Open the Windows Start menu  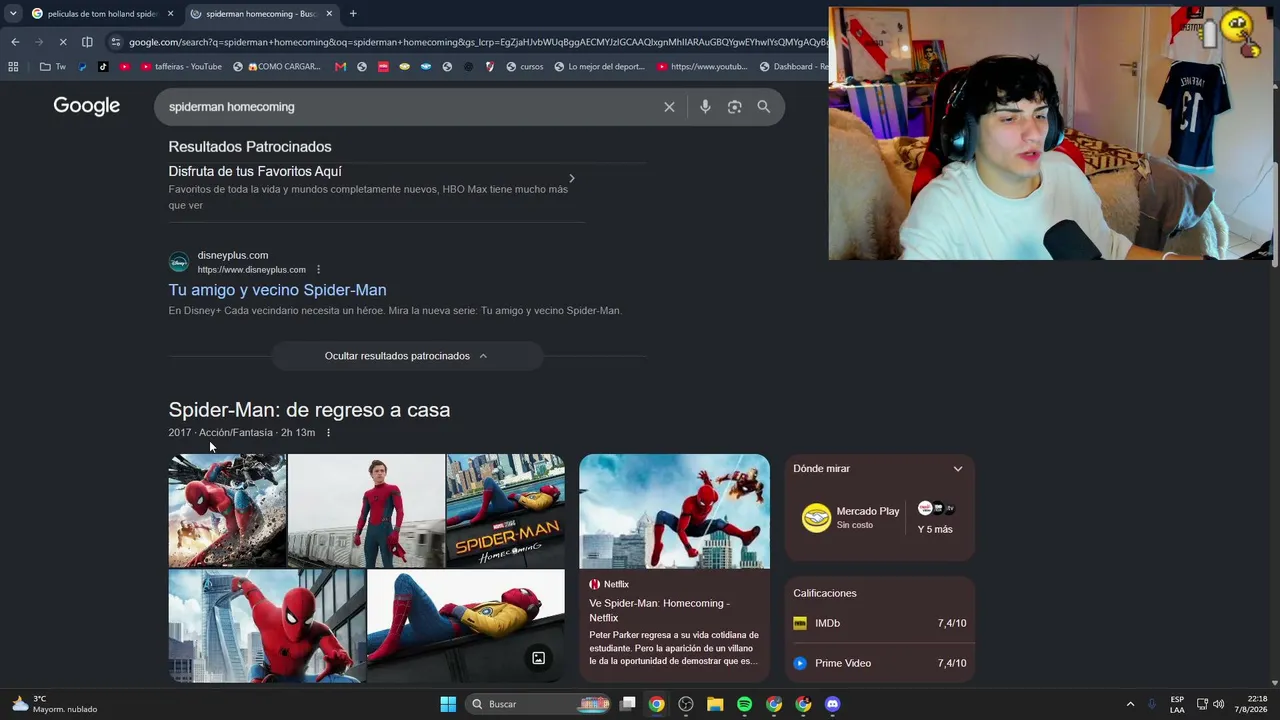pos(448,704)
